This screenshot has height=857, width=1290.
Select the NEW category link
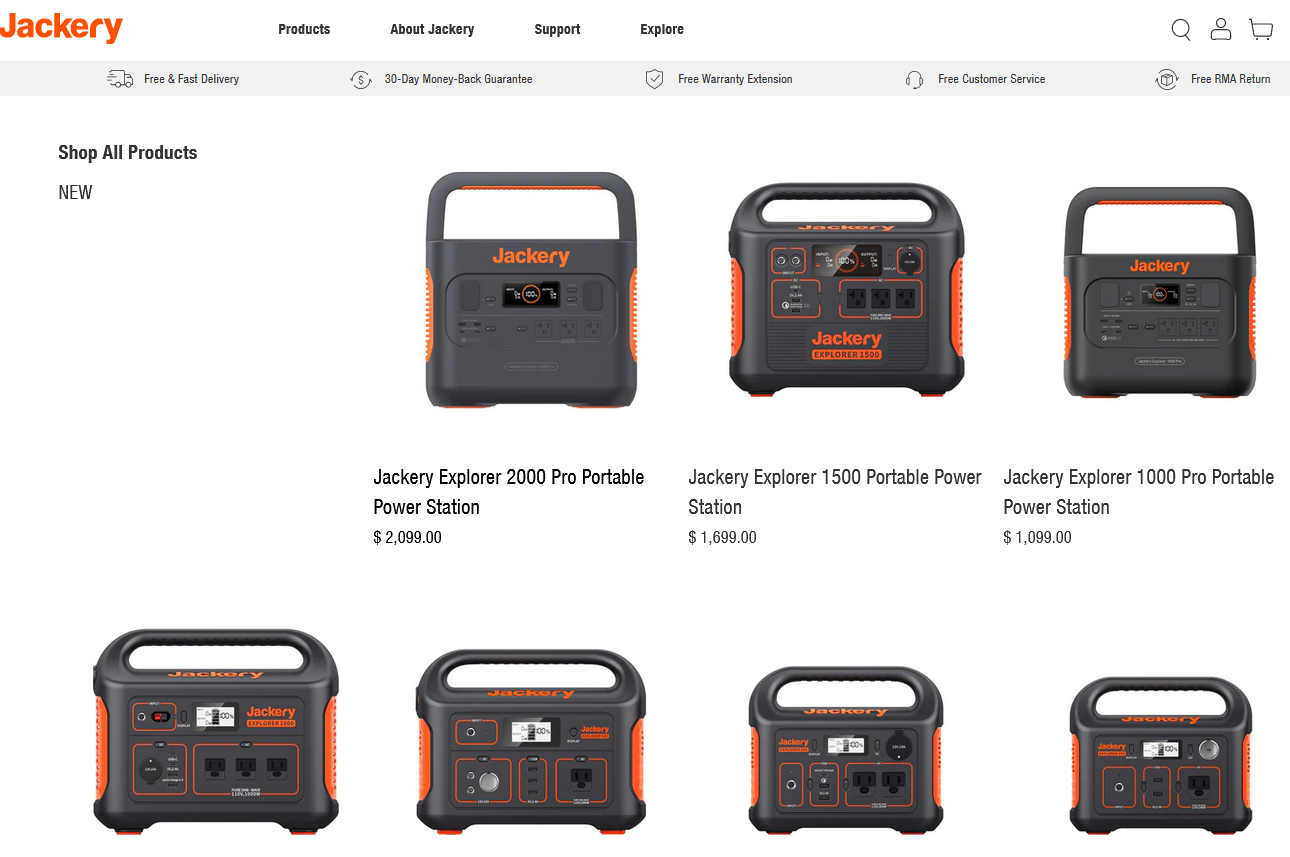point(75,193)
